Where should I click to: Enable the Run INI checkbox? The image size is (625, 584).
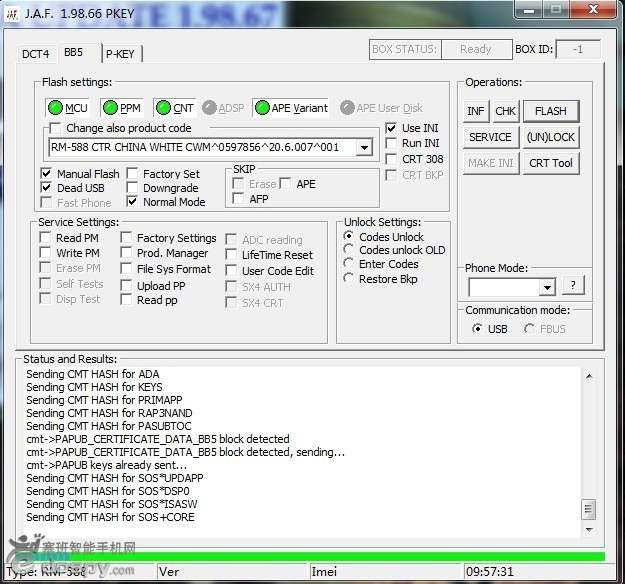coord(391,143)
